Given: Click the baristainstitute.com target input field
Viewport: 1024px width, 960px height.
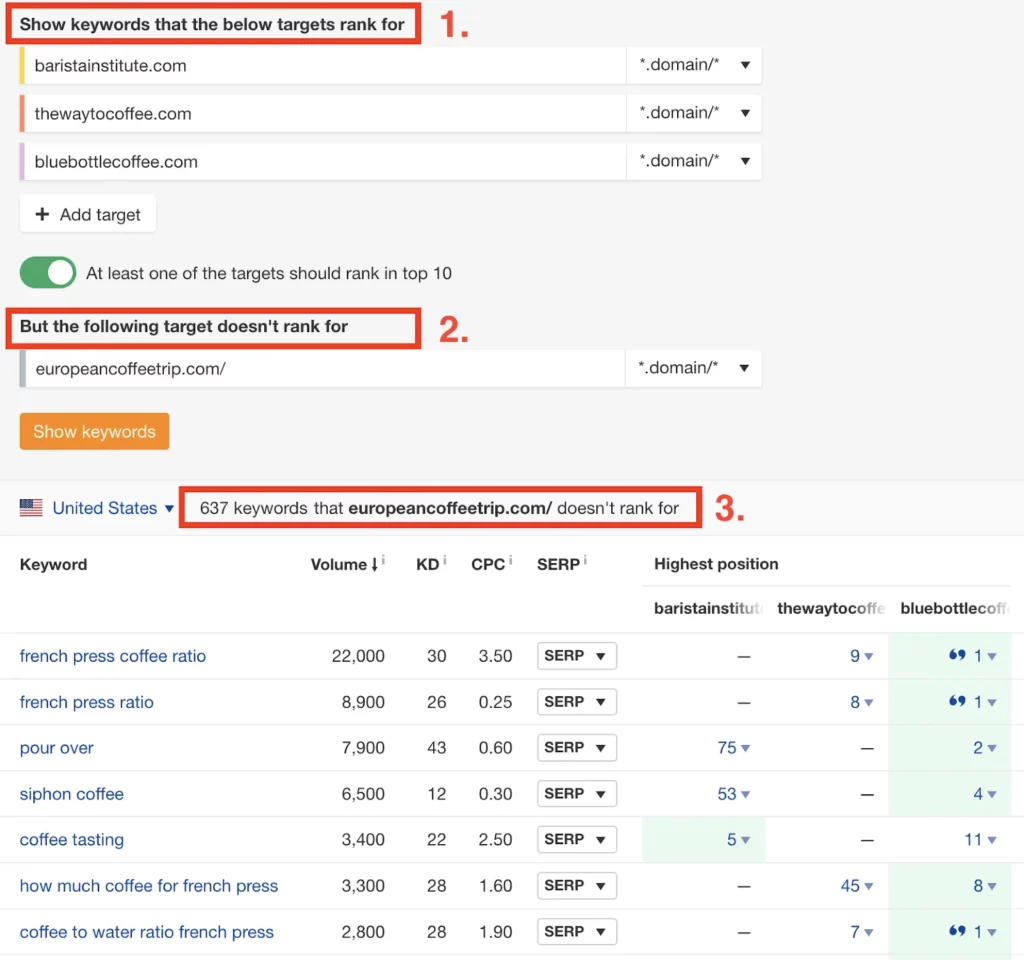Looking at the screenshot, I should tap(323, 65).
